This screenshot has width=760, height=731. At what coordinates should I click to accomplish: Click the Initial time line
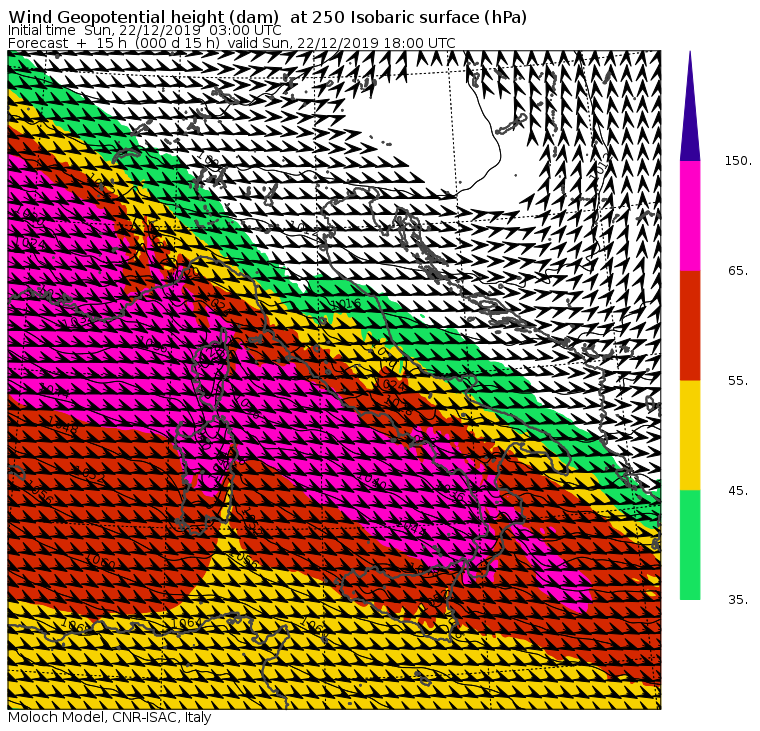[144, 30]
